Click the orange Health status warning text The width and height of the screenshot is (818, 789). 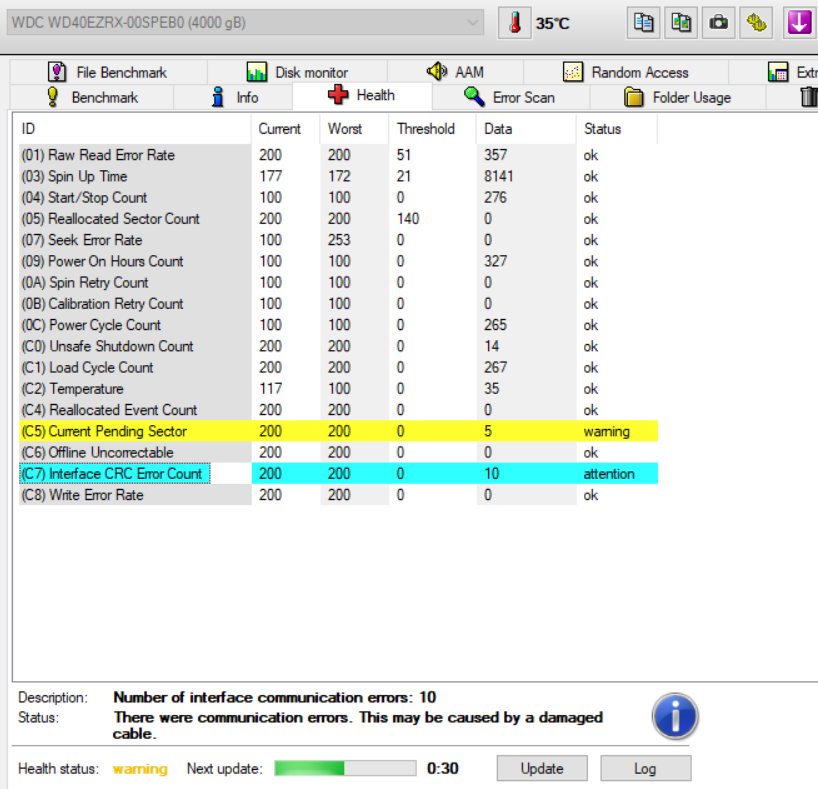click(x=140, y=769)
